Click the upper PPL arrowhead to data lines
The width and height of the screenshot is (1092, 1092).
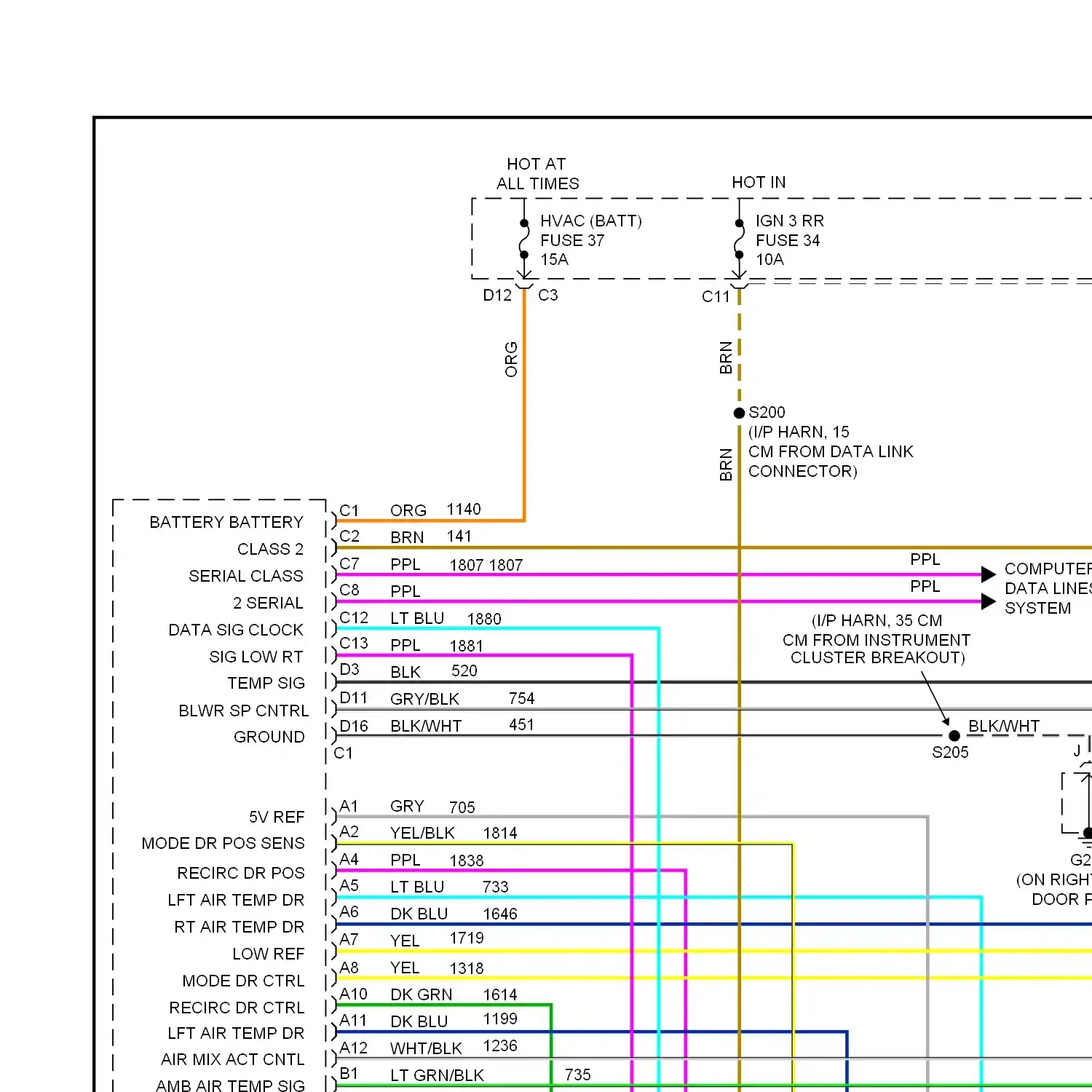(x=988, y=574)
